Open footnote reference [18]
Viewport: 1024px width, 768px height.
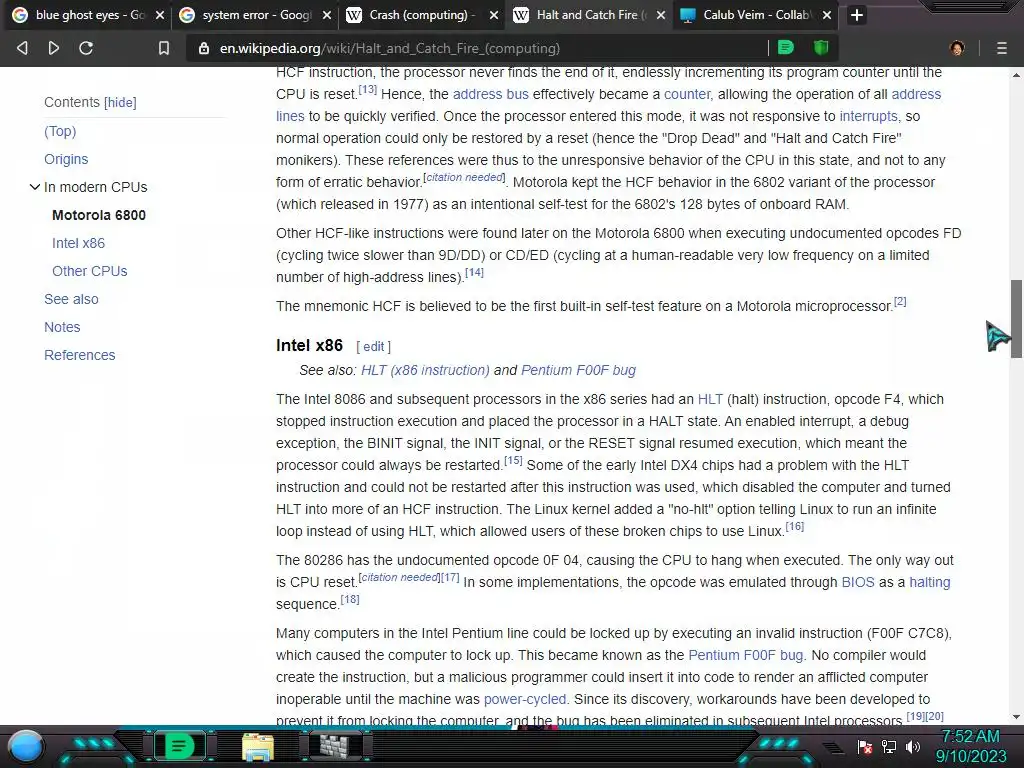[x=350, y=599]
